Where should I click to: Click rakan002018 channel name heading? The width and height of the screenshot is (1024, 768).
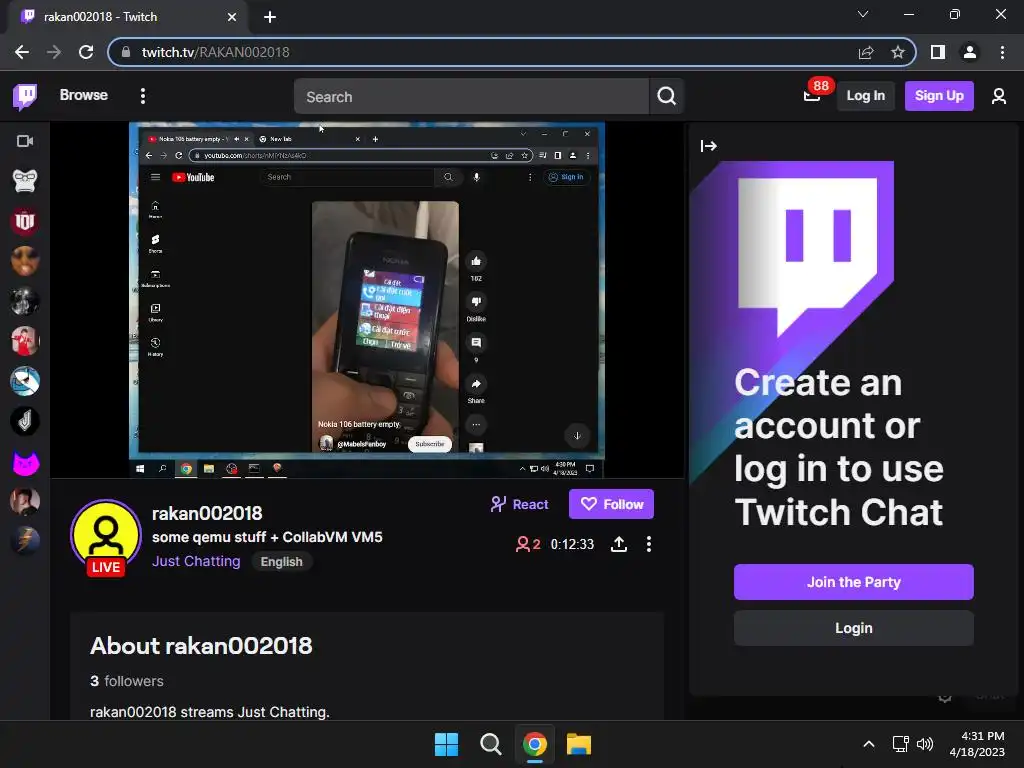pyautogui.click(x=207, y=513)
